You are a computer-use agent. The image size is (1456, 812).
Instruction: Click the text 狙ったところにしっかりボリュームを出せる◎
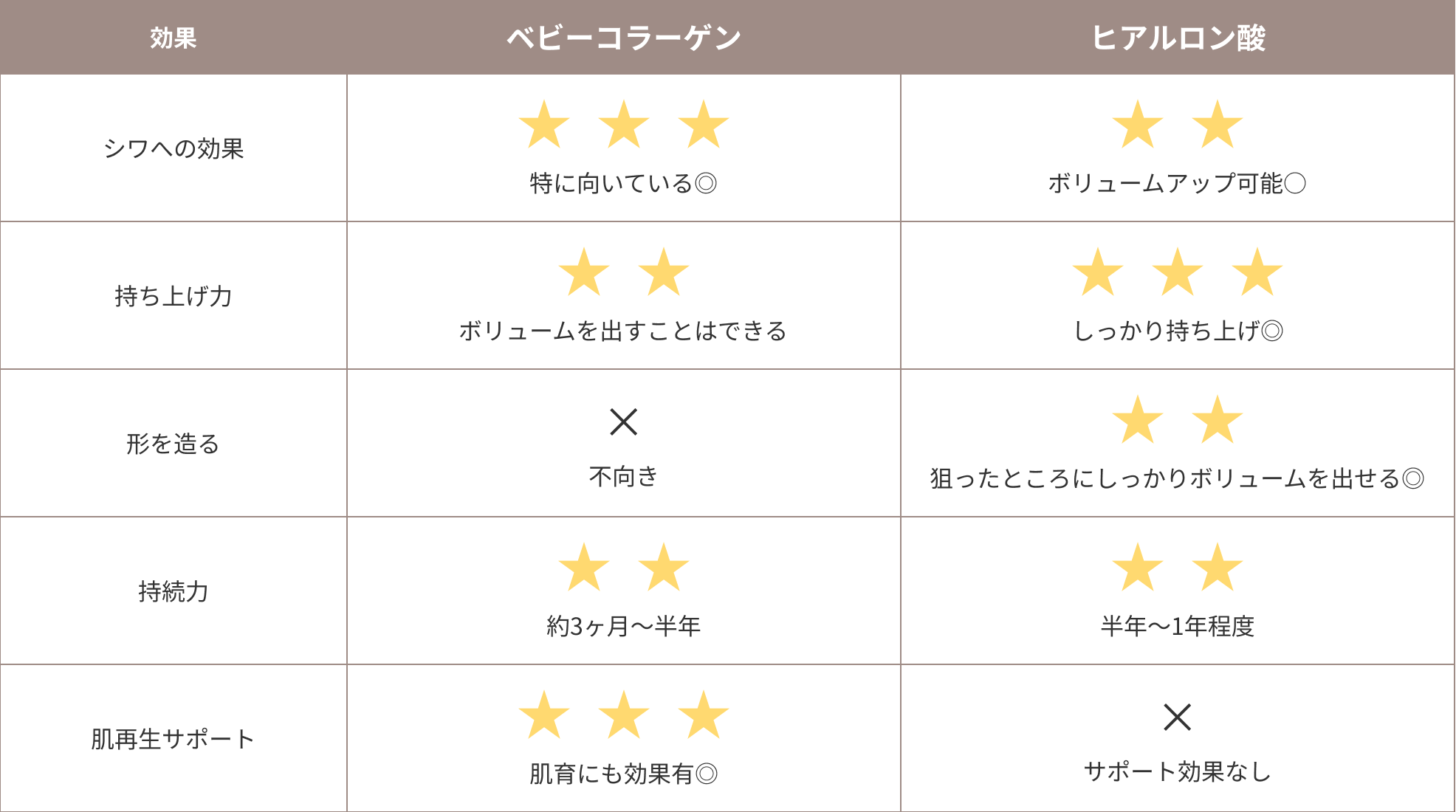[1177, 478]
